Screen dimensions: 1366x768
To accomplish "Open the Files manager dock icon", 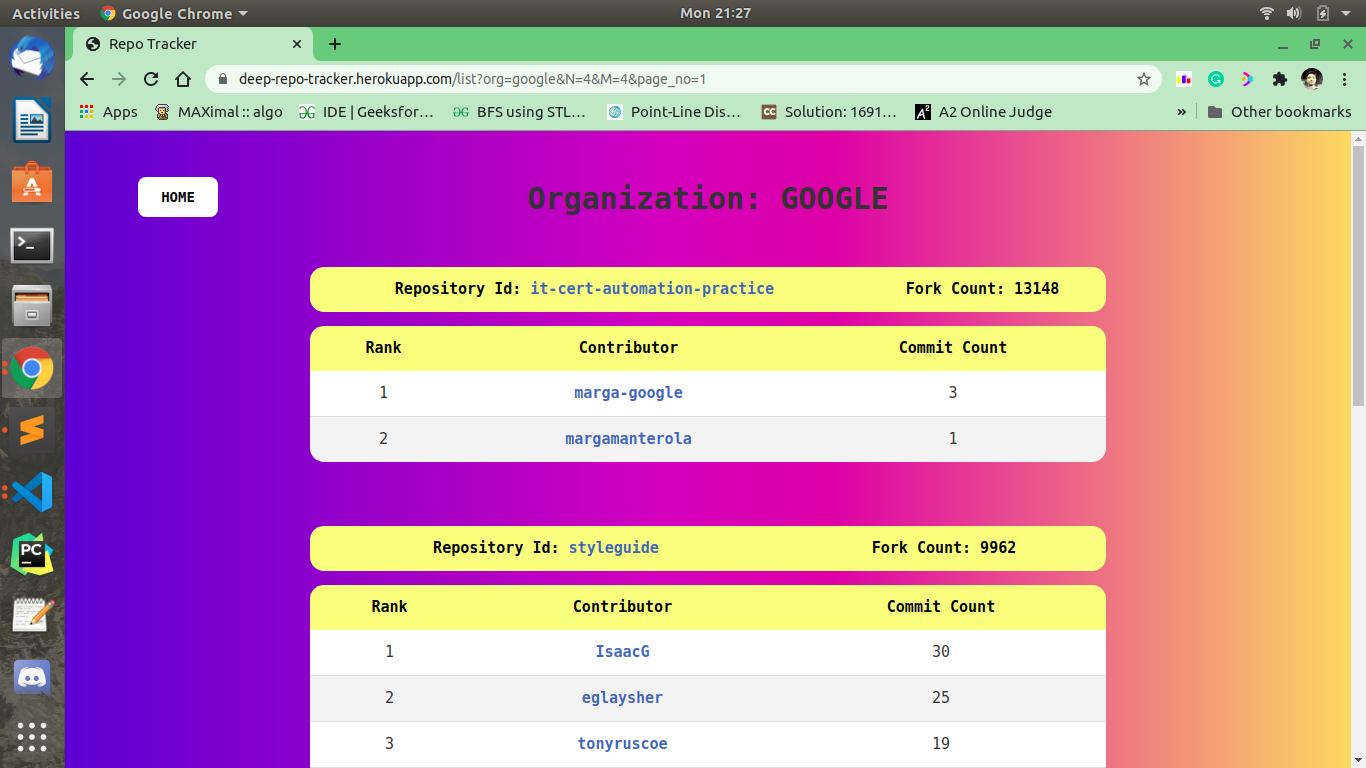I will pyautogui.click(x=32, y=306).
